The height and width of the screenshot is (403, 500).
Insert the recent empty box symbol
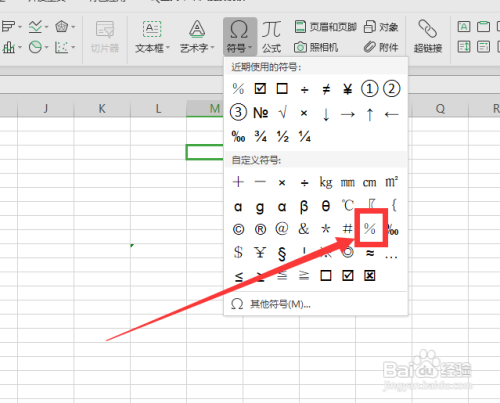pos(282,89)
